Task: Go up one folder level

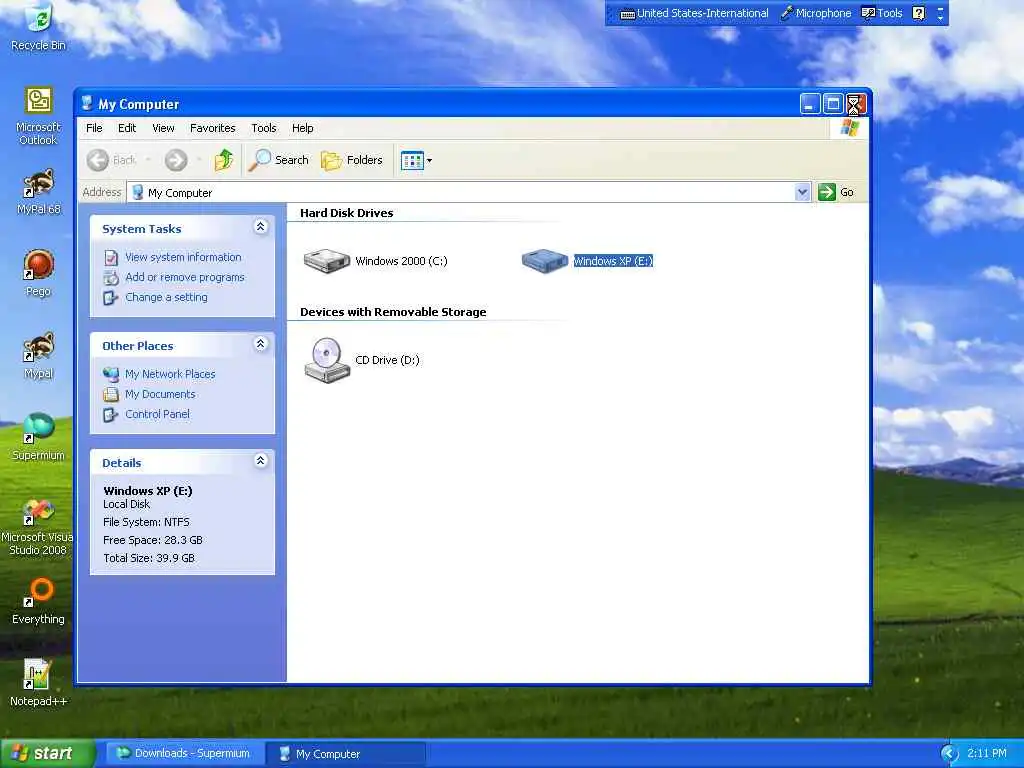Action: (x=224, y=160)
